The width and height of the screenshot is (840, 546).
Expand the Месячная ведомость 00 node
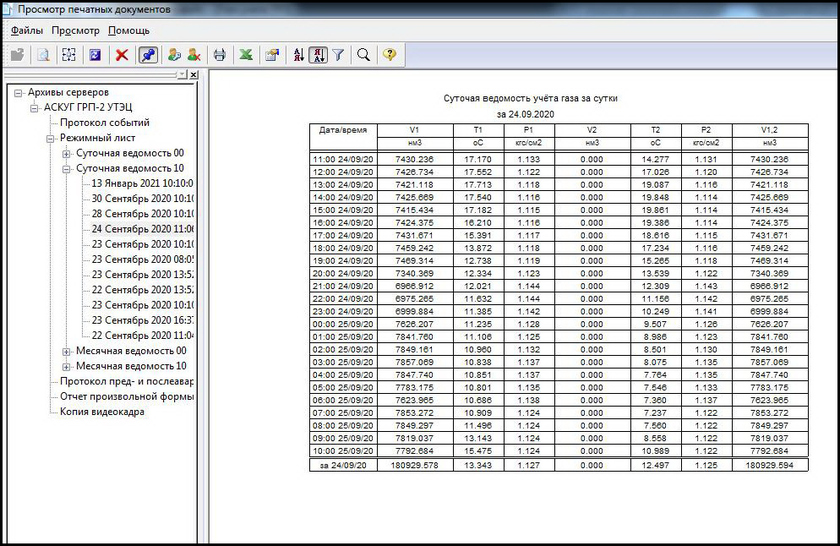point(66,351)
